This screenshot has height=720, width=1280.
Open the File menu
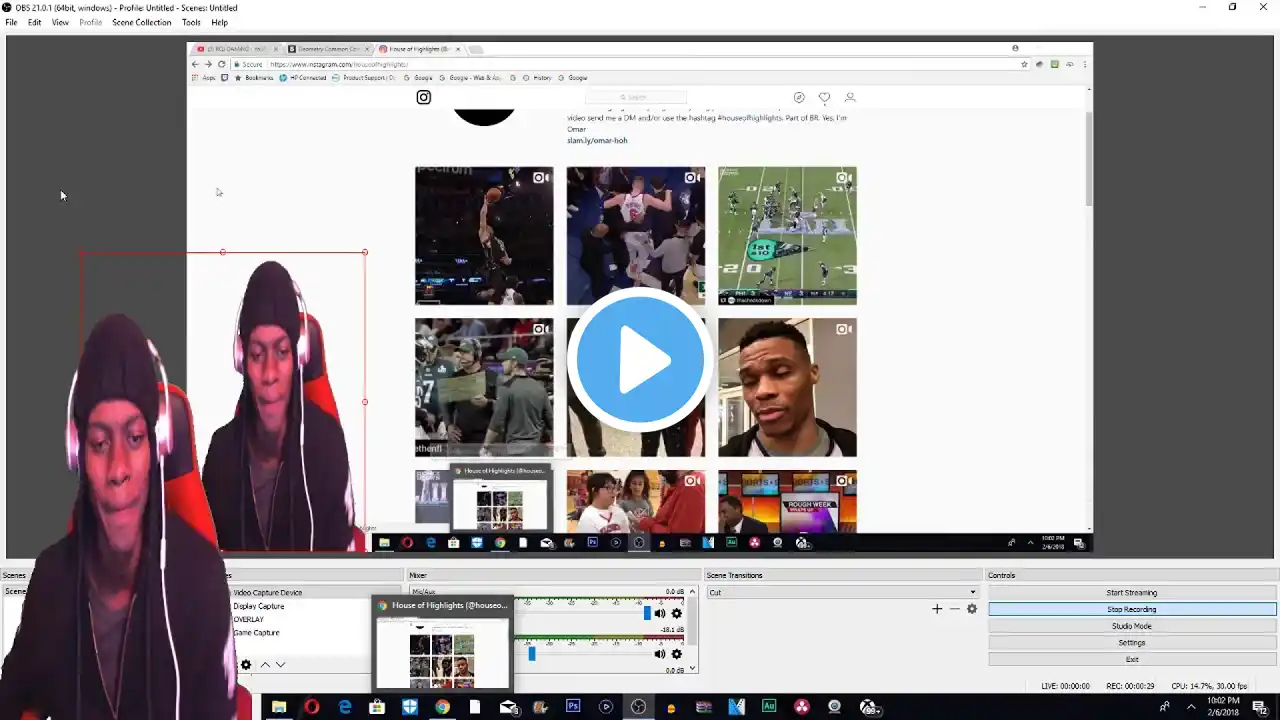point(11,22)
